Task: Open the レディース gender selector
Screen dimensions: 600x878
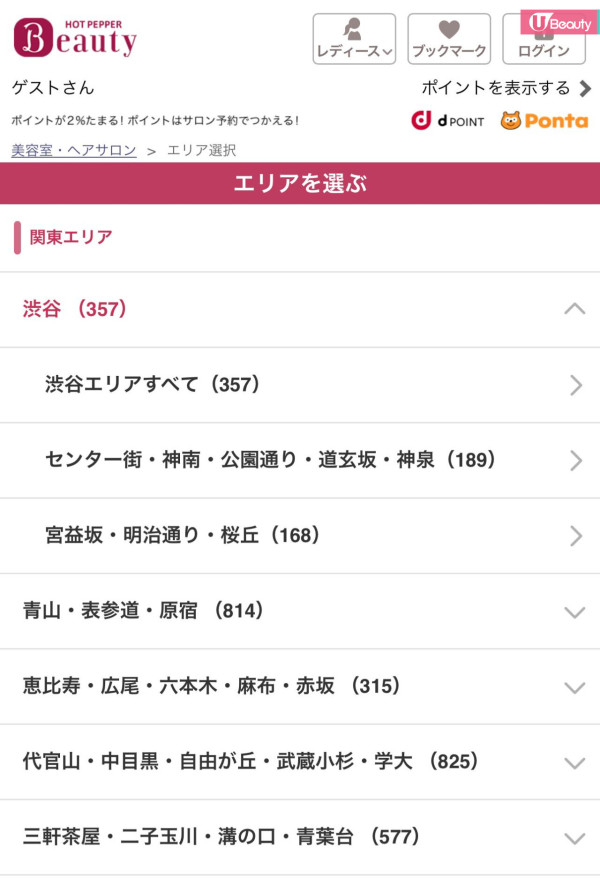Action: (354, 39)
